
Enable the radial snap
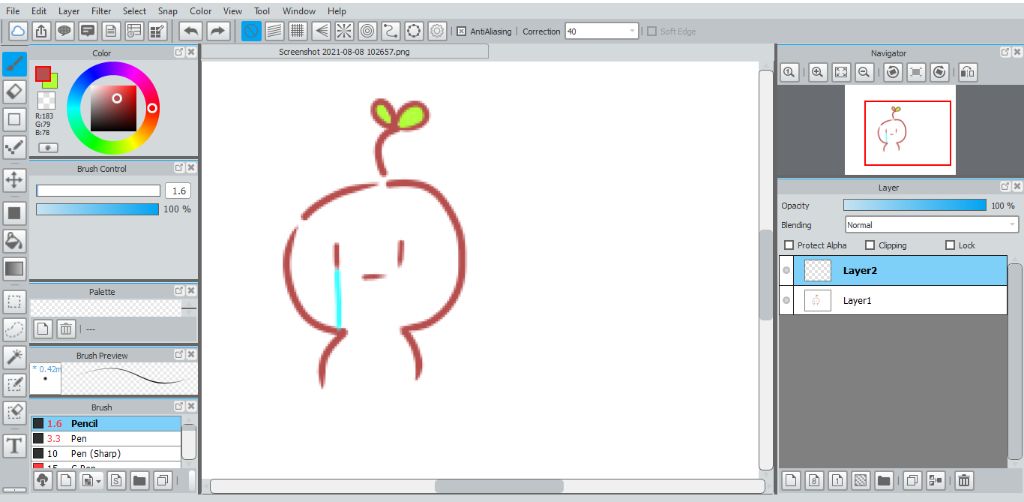(344, 31)
